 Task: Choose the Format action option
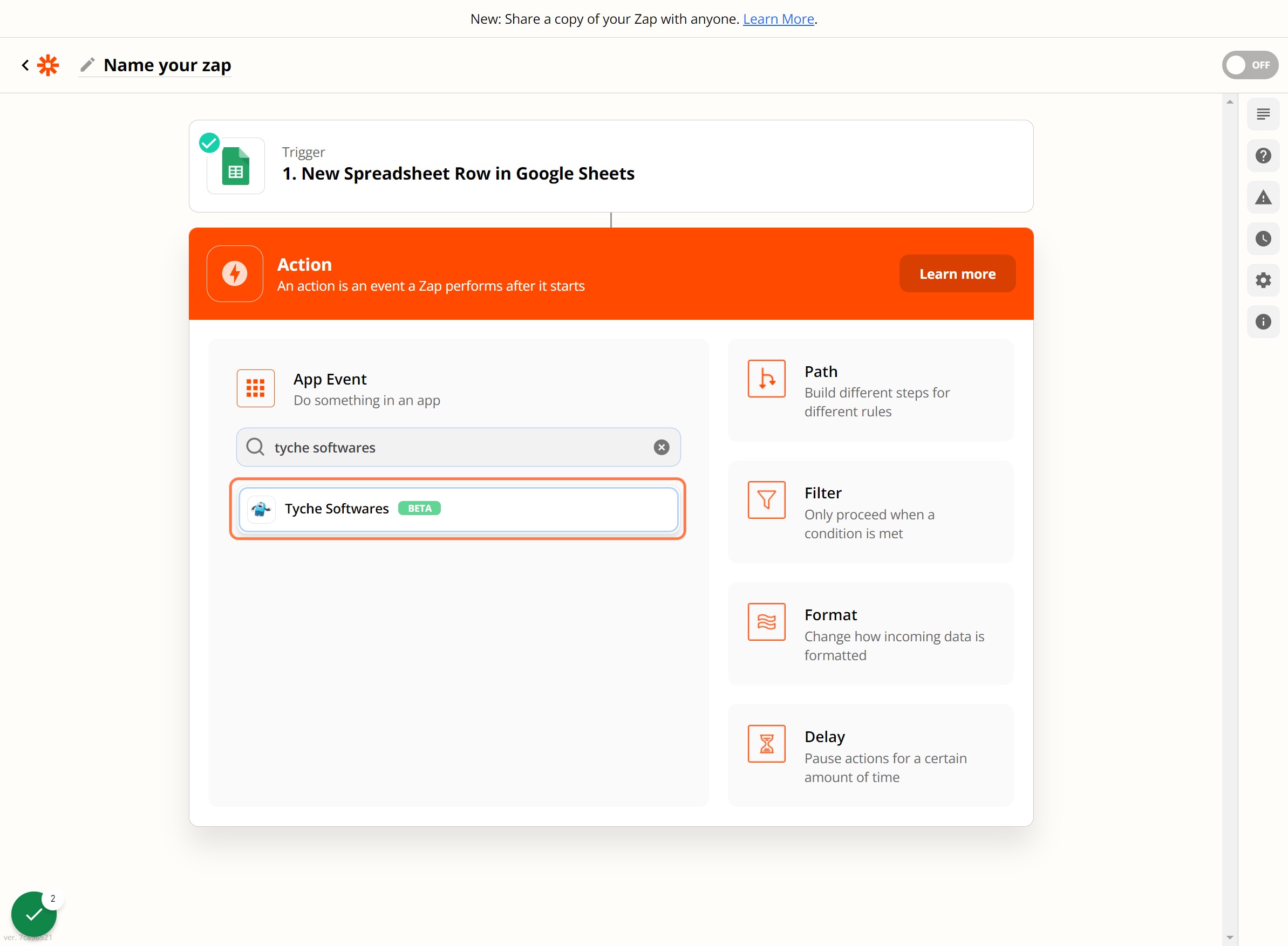click(870, 634)
